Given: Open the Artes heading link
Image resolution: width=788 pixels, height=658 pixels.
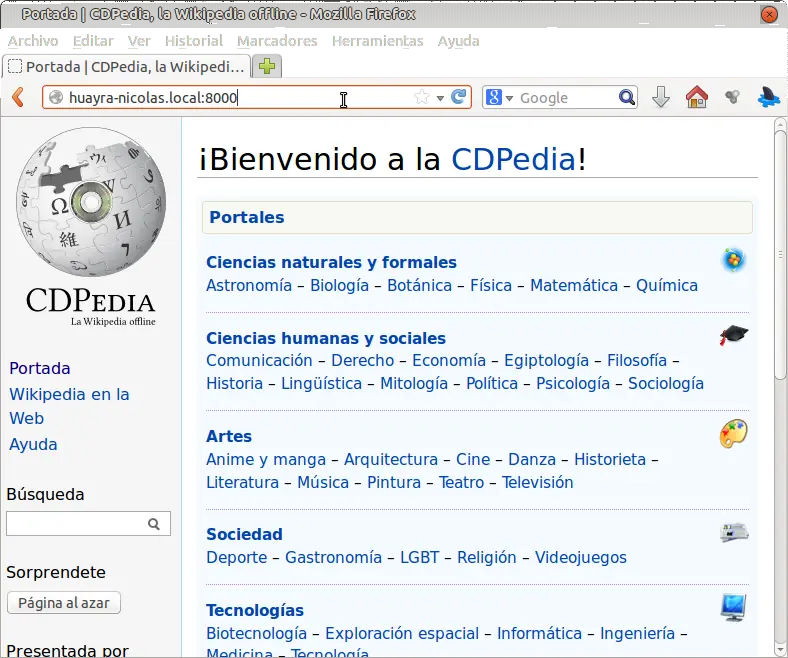Looking at the screenshot, I should tap(229, 436).
